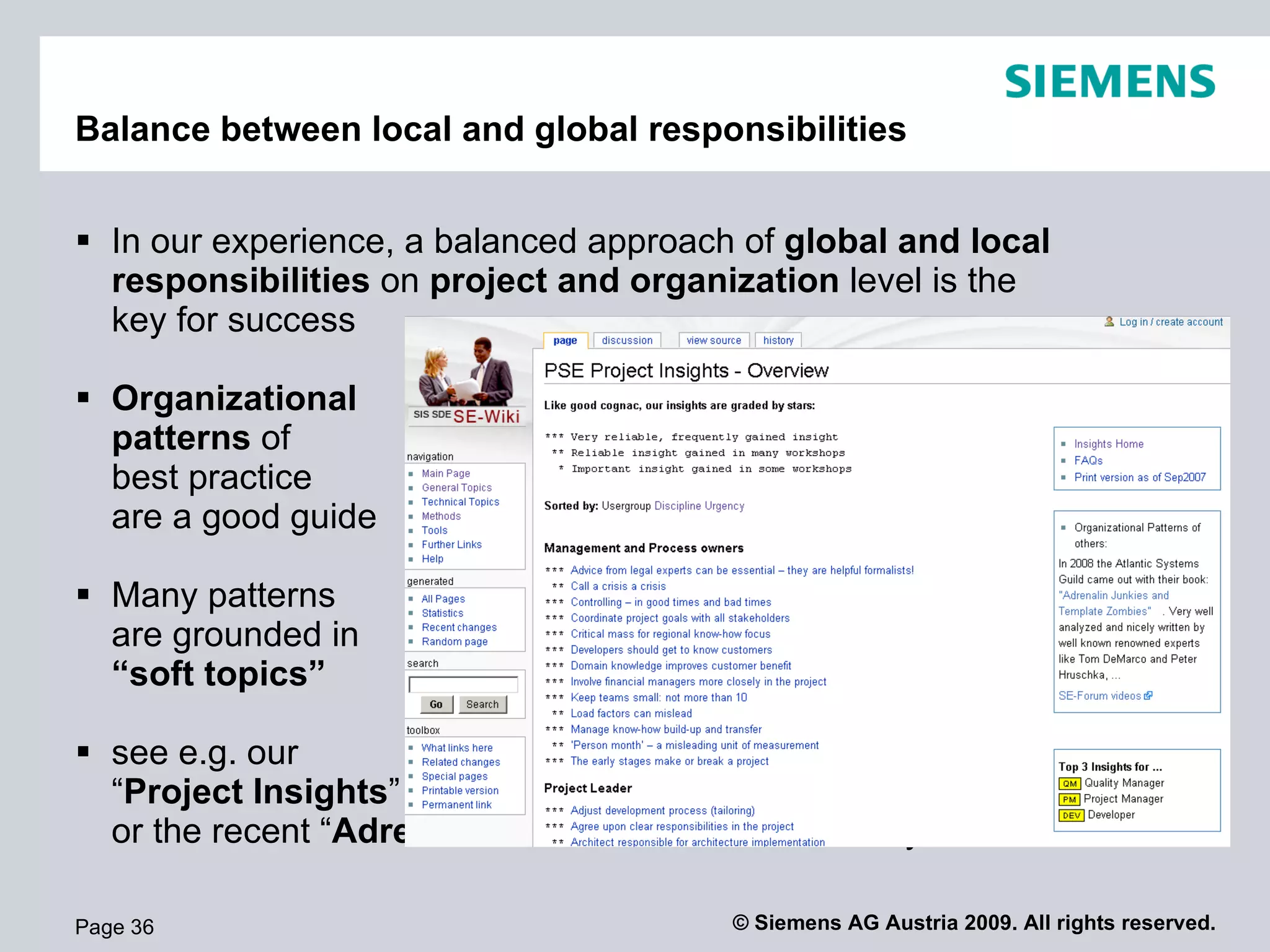
Task: Open Advice from legal experts insight
Action: [742, 570]
